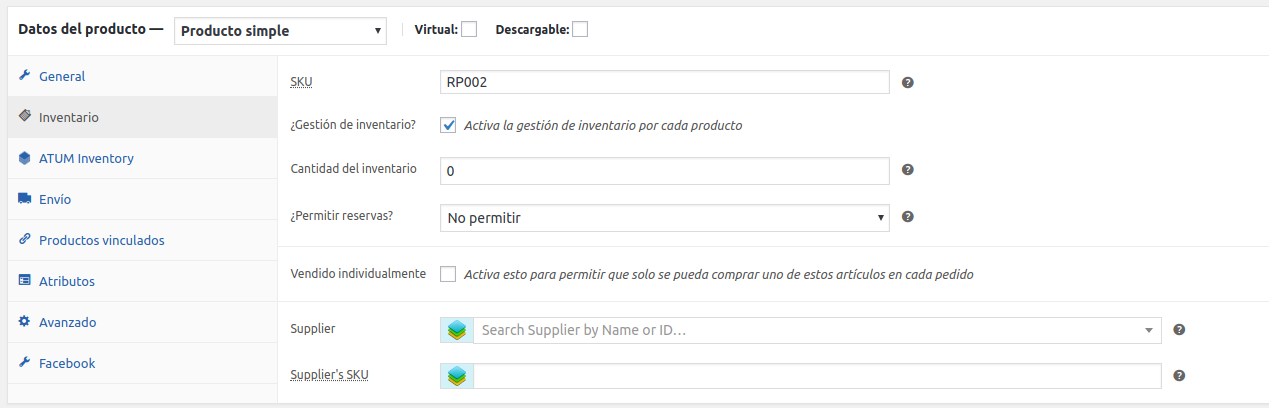Screen dimensions: 1269x408
Task: Enable the Virtual checkbox
Action: pos(469,29)
